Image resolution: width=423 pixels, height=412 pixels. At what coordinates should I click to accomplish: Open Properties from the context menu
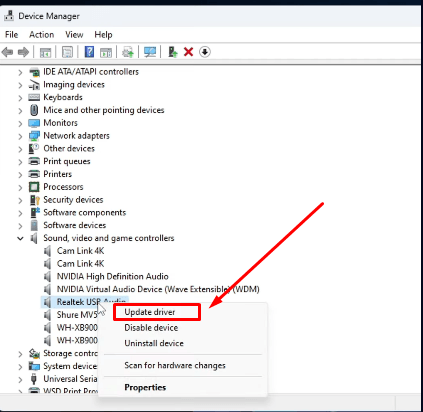tap(145, 387)
